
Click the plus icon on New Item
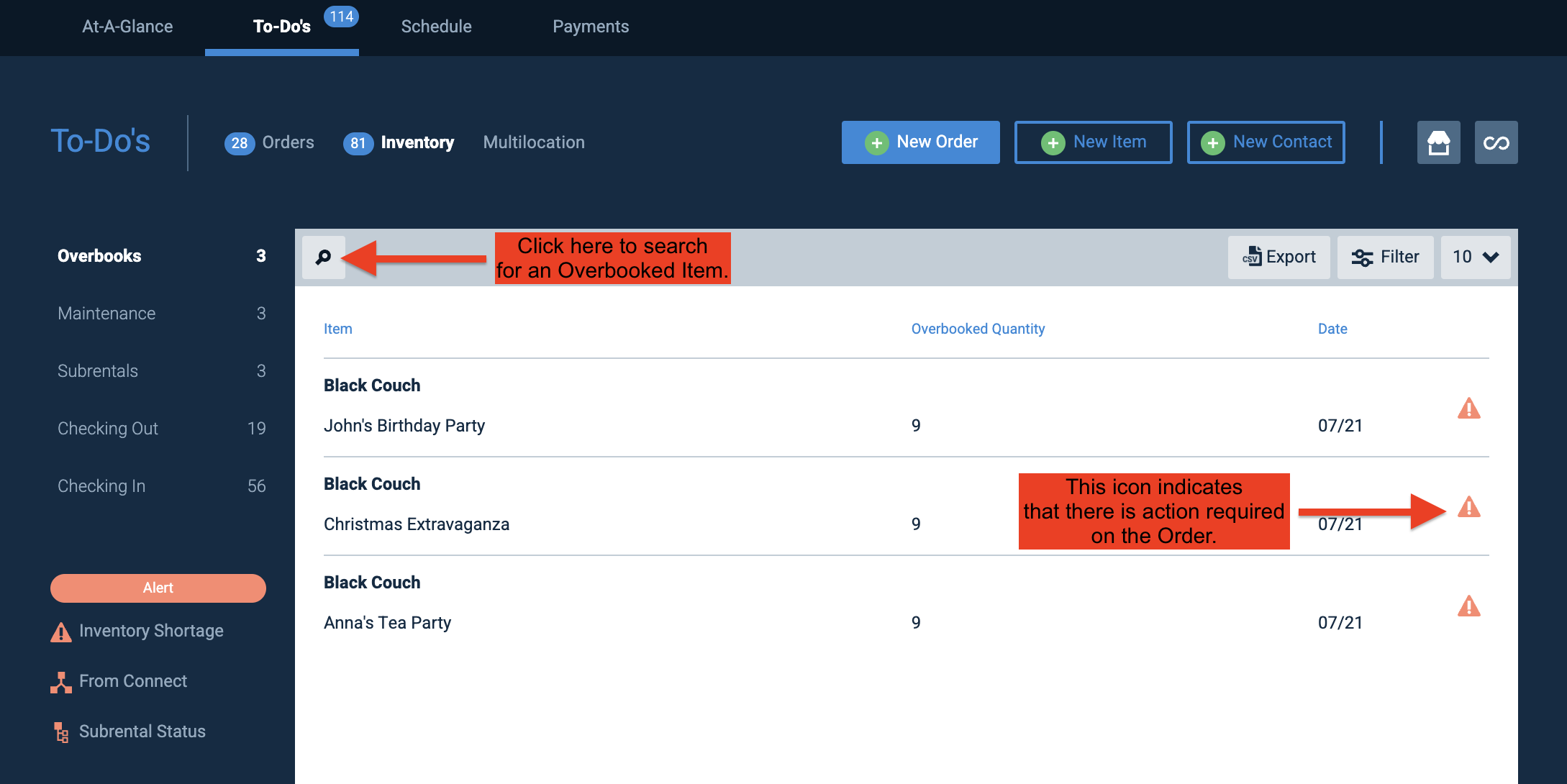click(x=1053, y=142)
